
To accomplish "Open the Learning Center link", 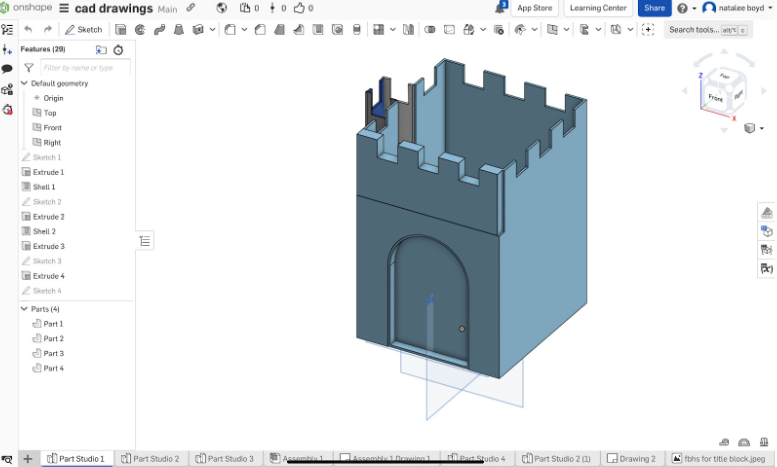I will pos(598,8).
